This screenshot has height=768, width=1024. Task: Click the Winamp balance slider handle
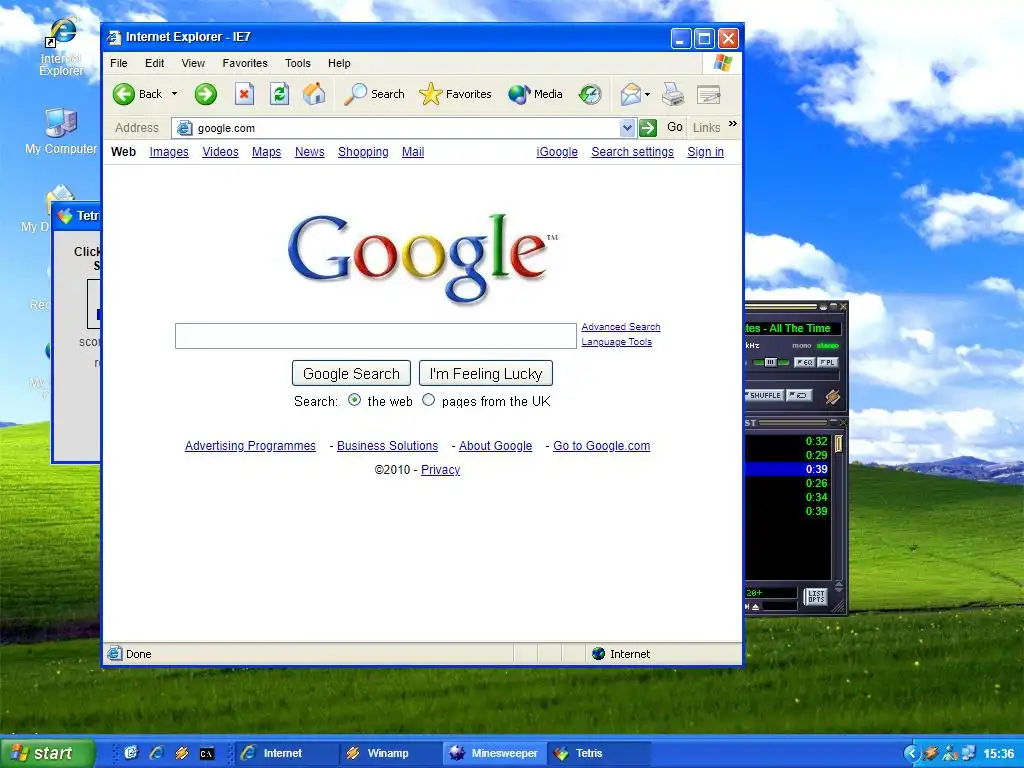pyautogui.click(x=771, y=362)
